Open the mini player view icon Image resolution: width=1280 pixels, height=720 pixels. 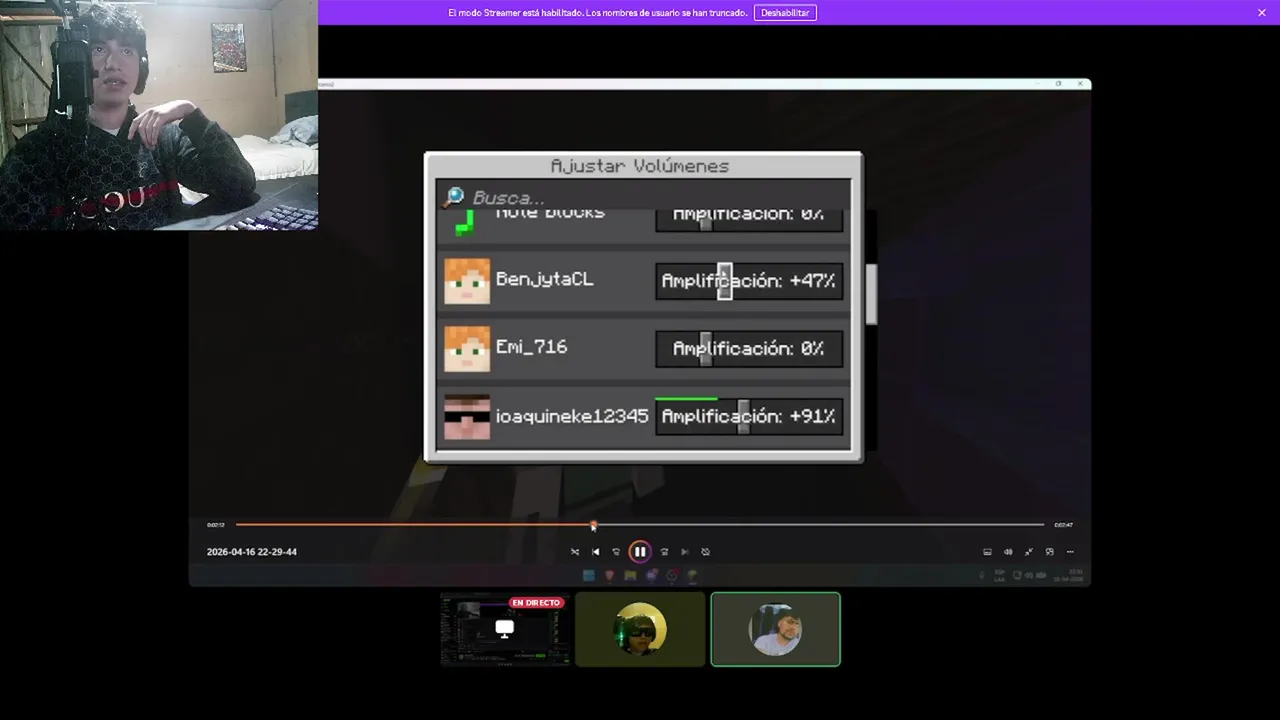point(1049,552)
